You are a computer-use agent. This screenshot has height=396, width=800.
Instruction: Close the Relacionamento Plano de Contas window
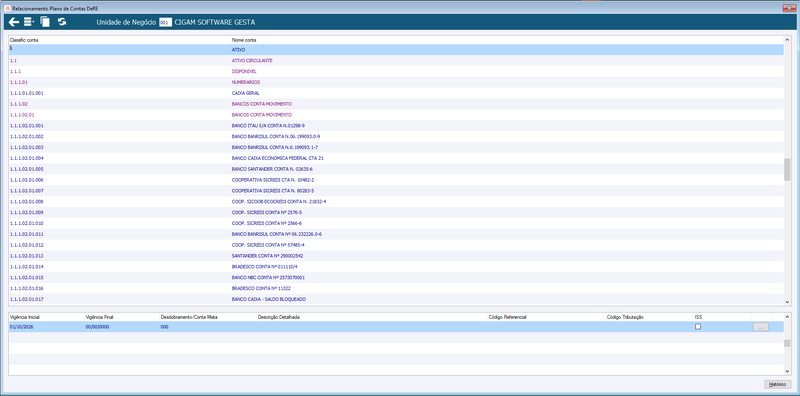coord(789,8)
